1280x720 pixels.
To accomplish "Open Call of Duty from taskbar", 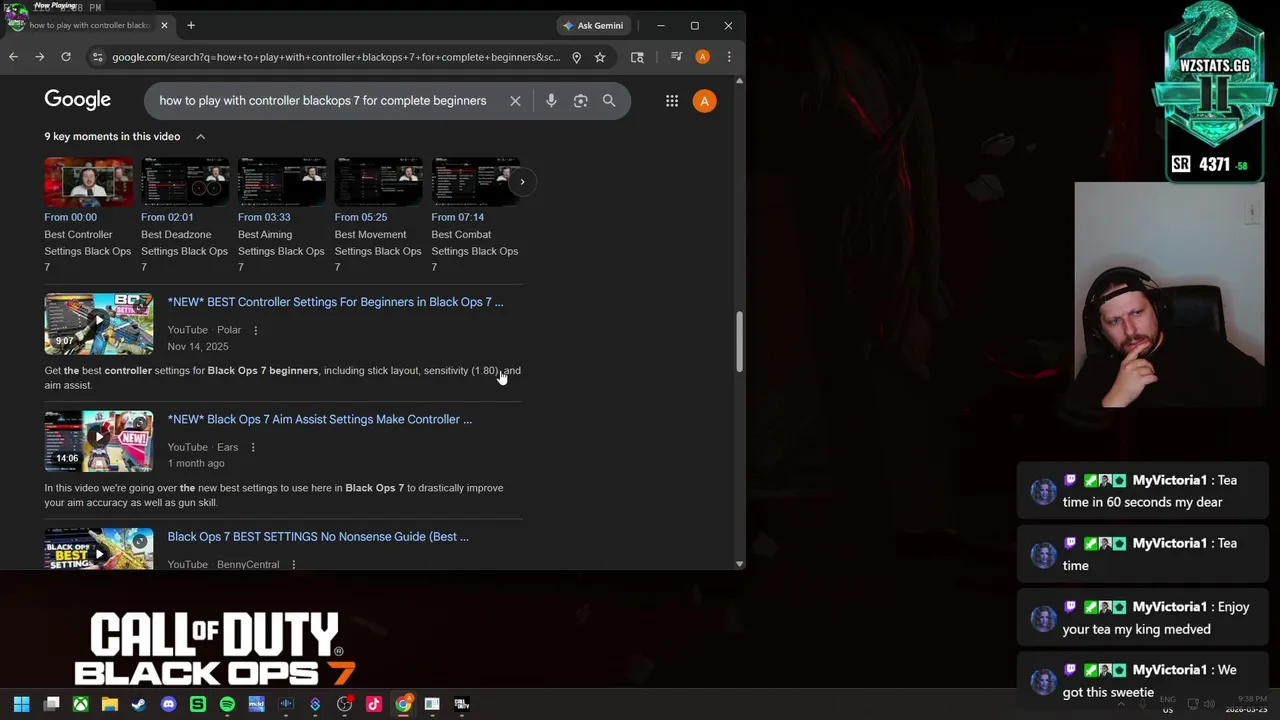I will point(461,704).
